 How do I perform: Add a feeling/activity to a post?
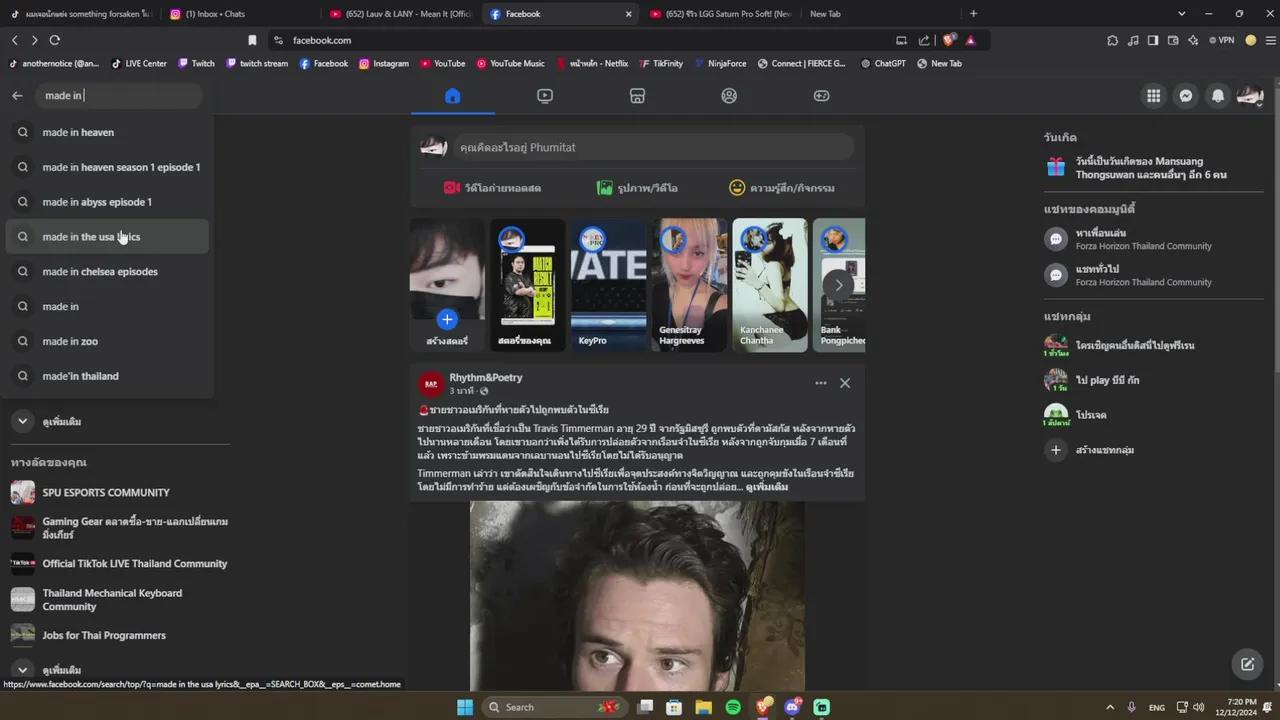click(x=783, y=187)
